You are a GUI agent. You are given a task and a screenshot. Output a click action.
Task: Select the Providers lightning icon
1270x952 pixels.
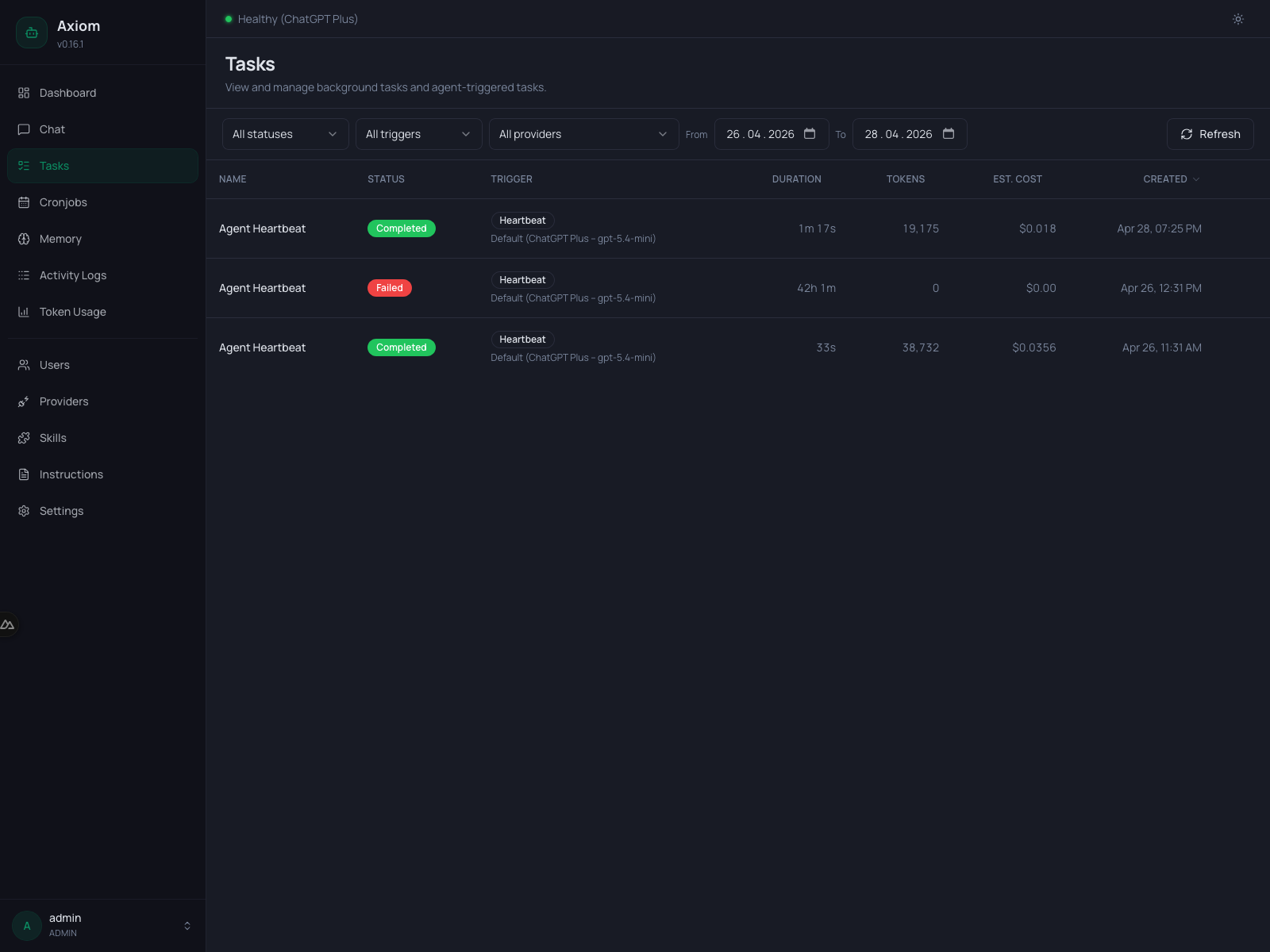[x=24, y=401]
